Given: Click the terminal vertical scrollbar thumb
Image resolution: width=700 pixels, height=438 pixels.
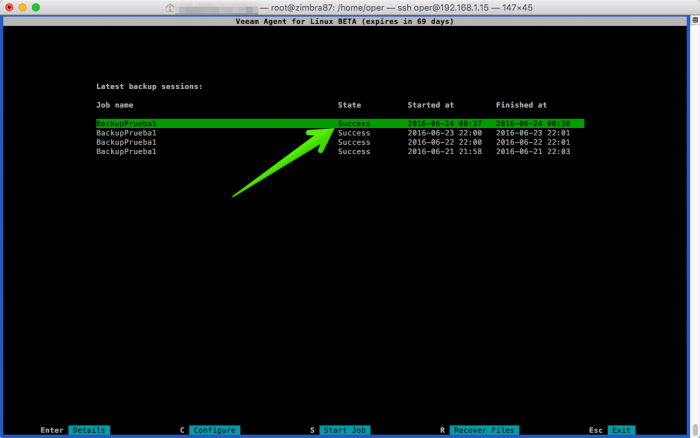Looking at the screenshot, I should pos(695,430).
